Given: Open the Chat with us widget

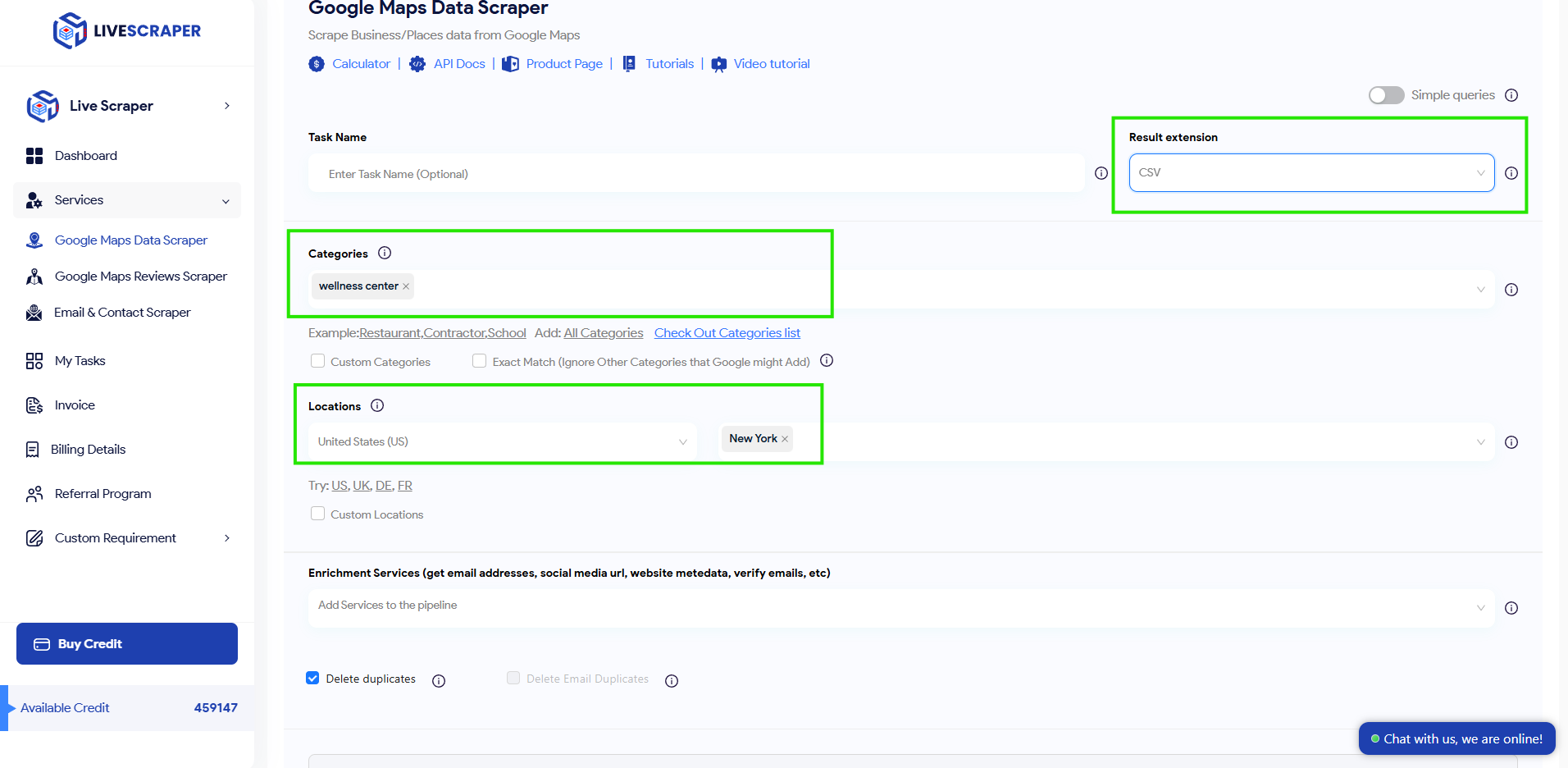Looking at the screenshot, I should 1457,738.
